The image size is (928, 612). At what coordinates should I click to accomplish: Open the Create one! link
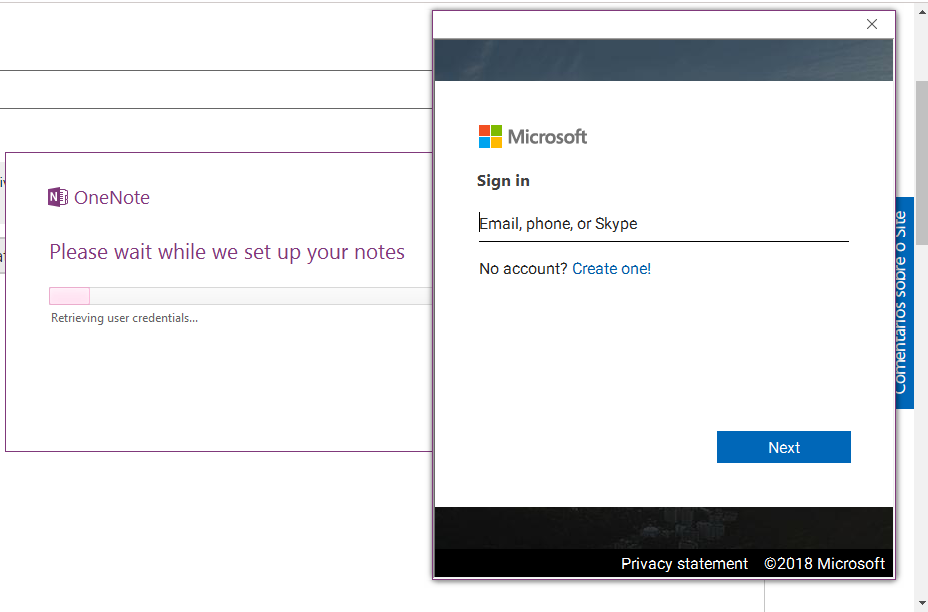[x=611, y=269]
